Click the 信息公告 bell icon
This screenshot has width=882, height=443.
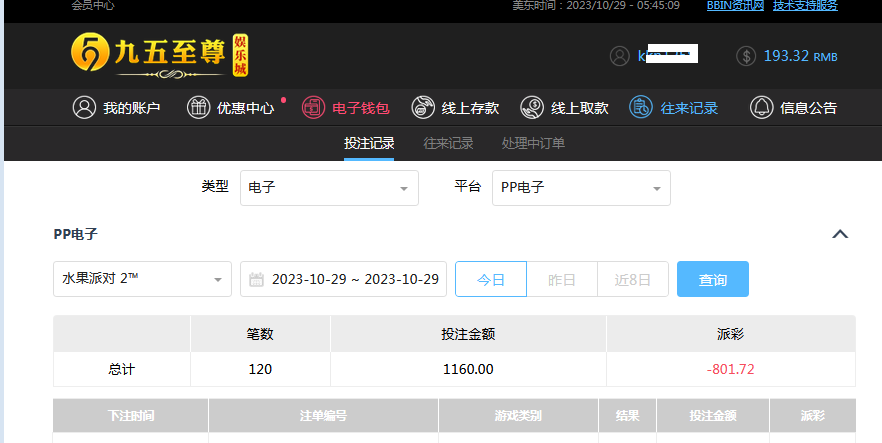[762, 107]
